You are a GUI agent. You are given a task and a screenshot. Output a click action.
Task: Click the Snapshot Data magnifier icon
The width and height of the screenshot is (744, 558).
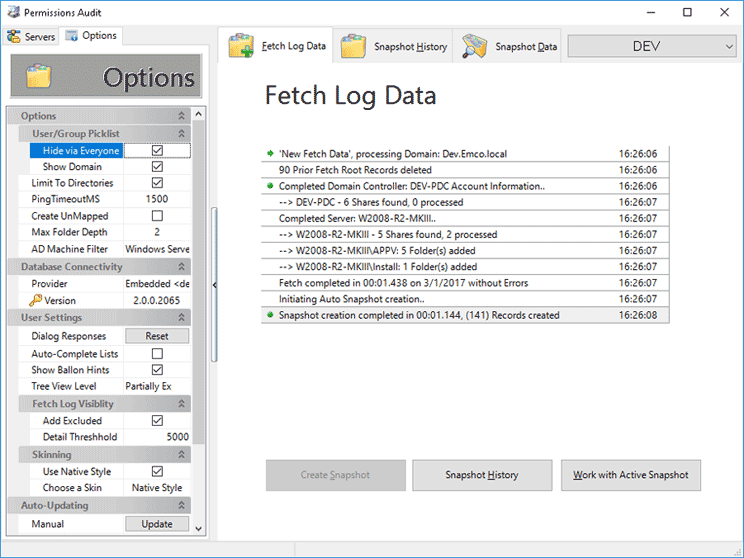(x=474, y=46)
